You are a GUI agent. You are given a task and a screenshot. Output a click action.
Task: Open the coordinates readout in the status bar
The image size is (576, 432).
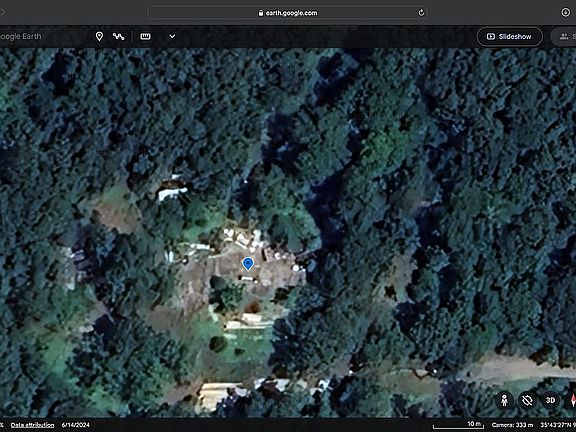coord(558,425)
